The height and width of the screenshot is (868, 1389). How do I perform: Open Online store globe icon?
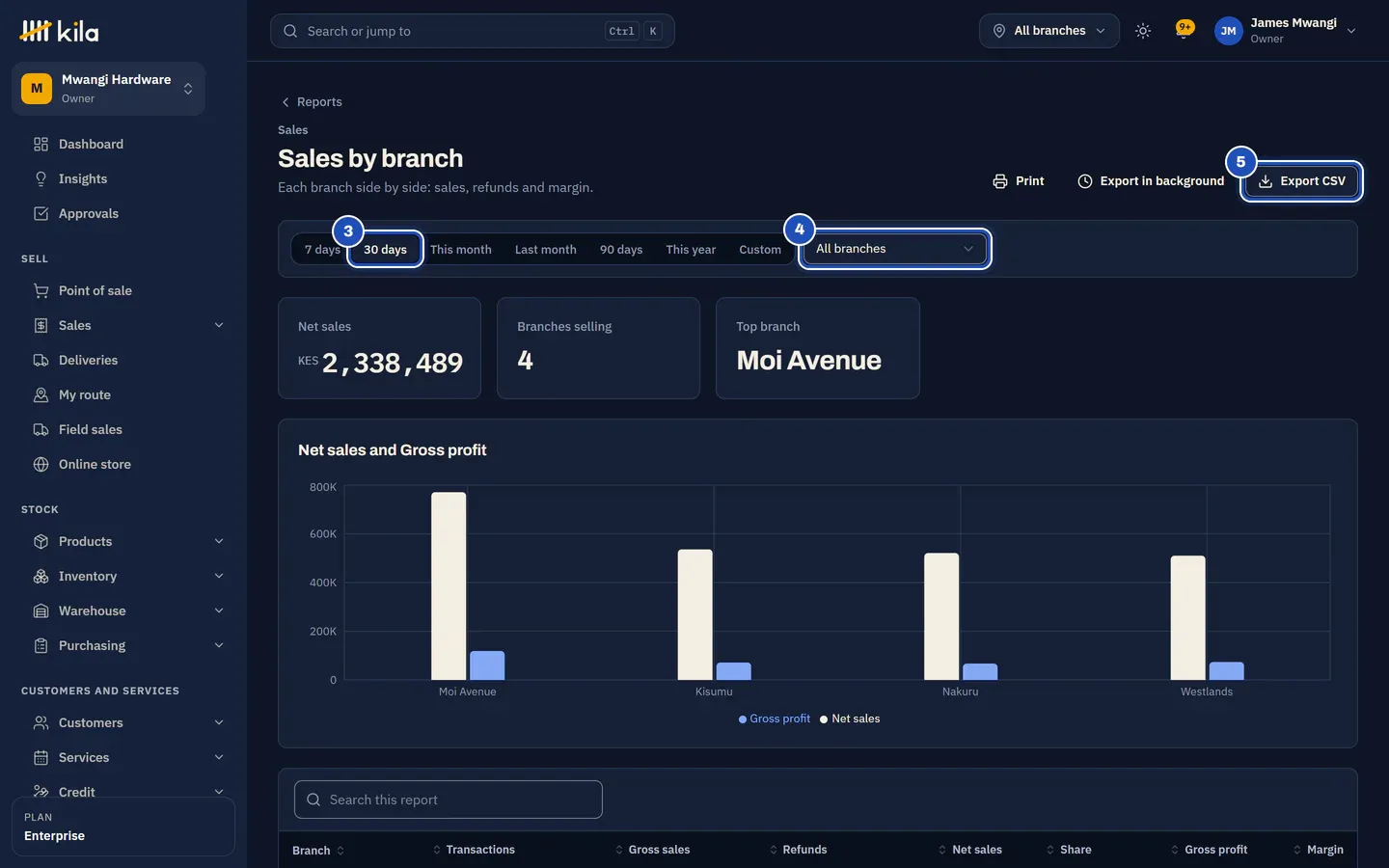41,464
